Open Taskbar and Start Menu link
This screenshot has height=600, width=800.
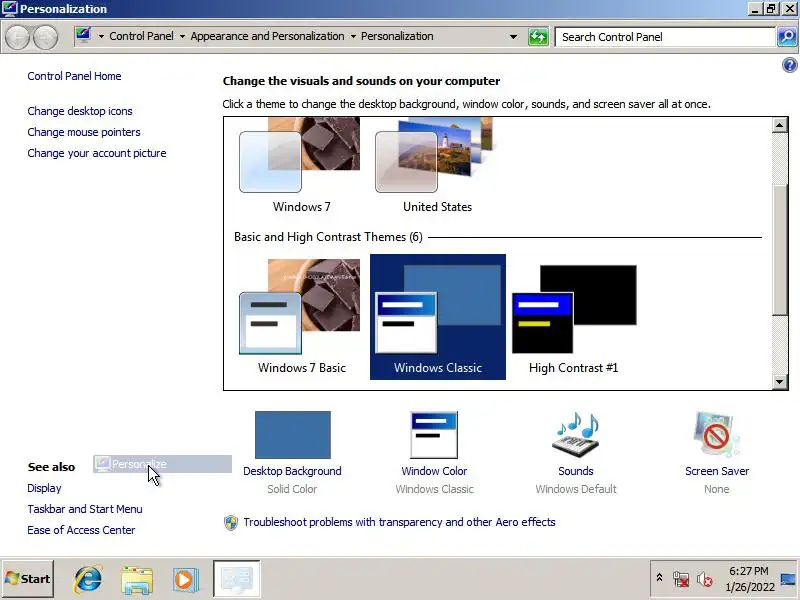85,509
